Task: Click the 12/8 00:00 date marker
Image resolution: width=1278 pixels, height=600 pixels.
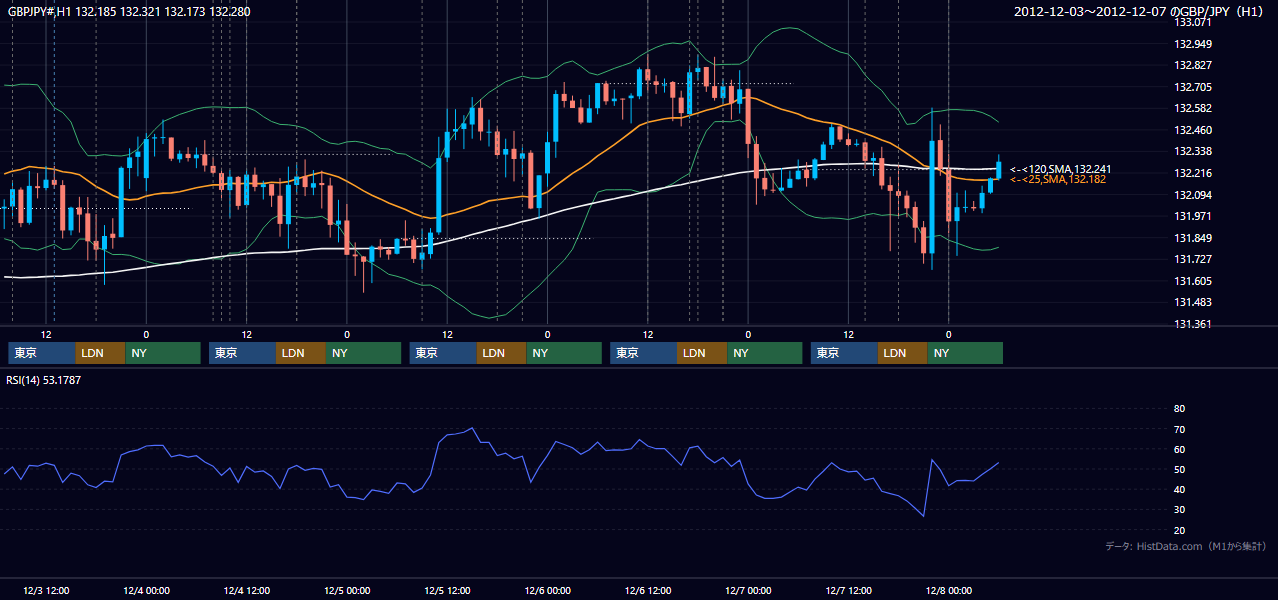Action: 949,590
